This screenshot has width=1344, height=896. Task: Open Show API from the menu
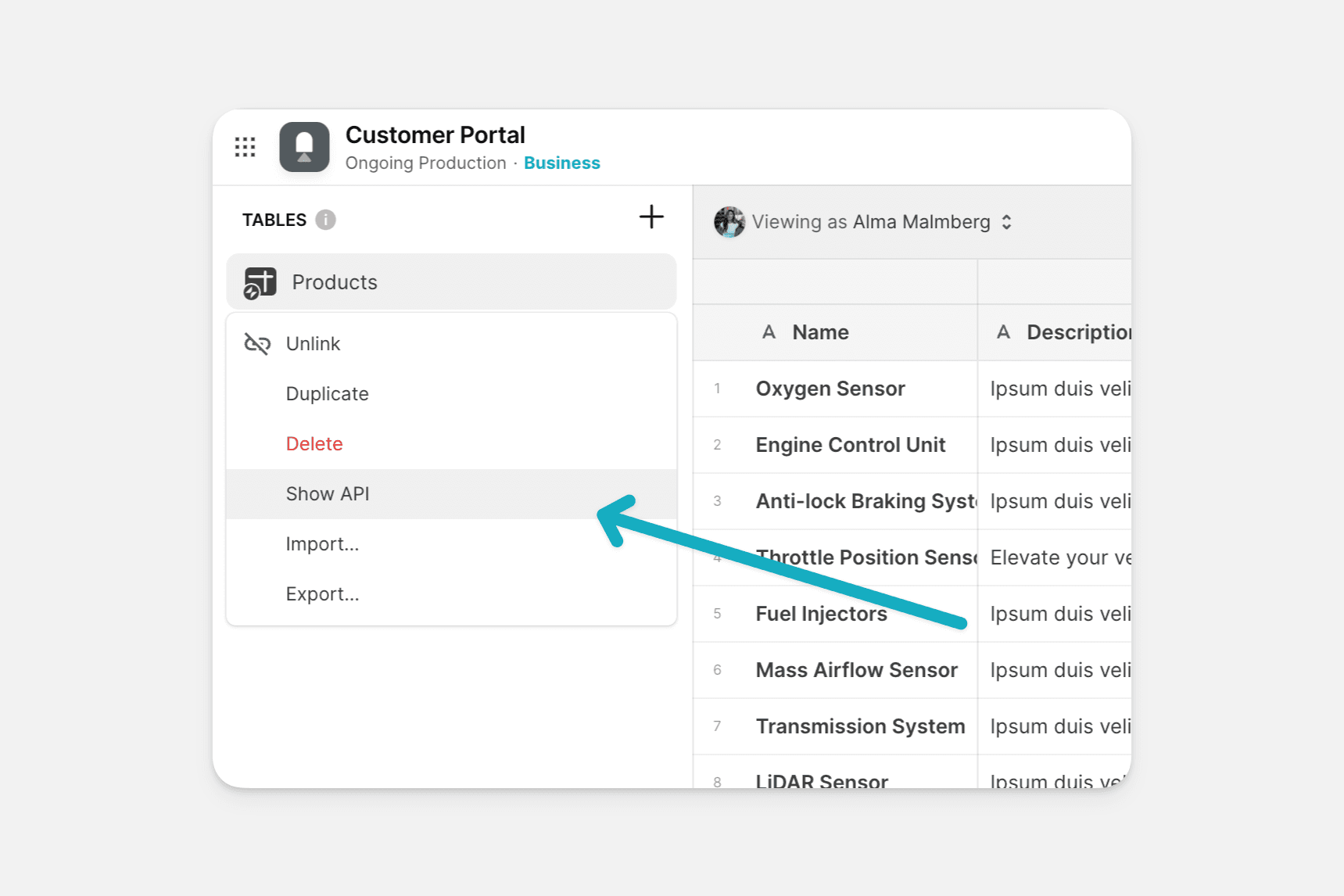[328, 494]
